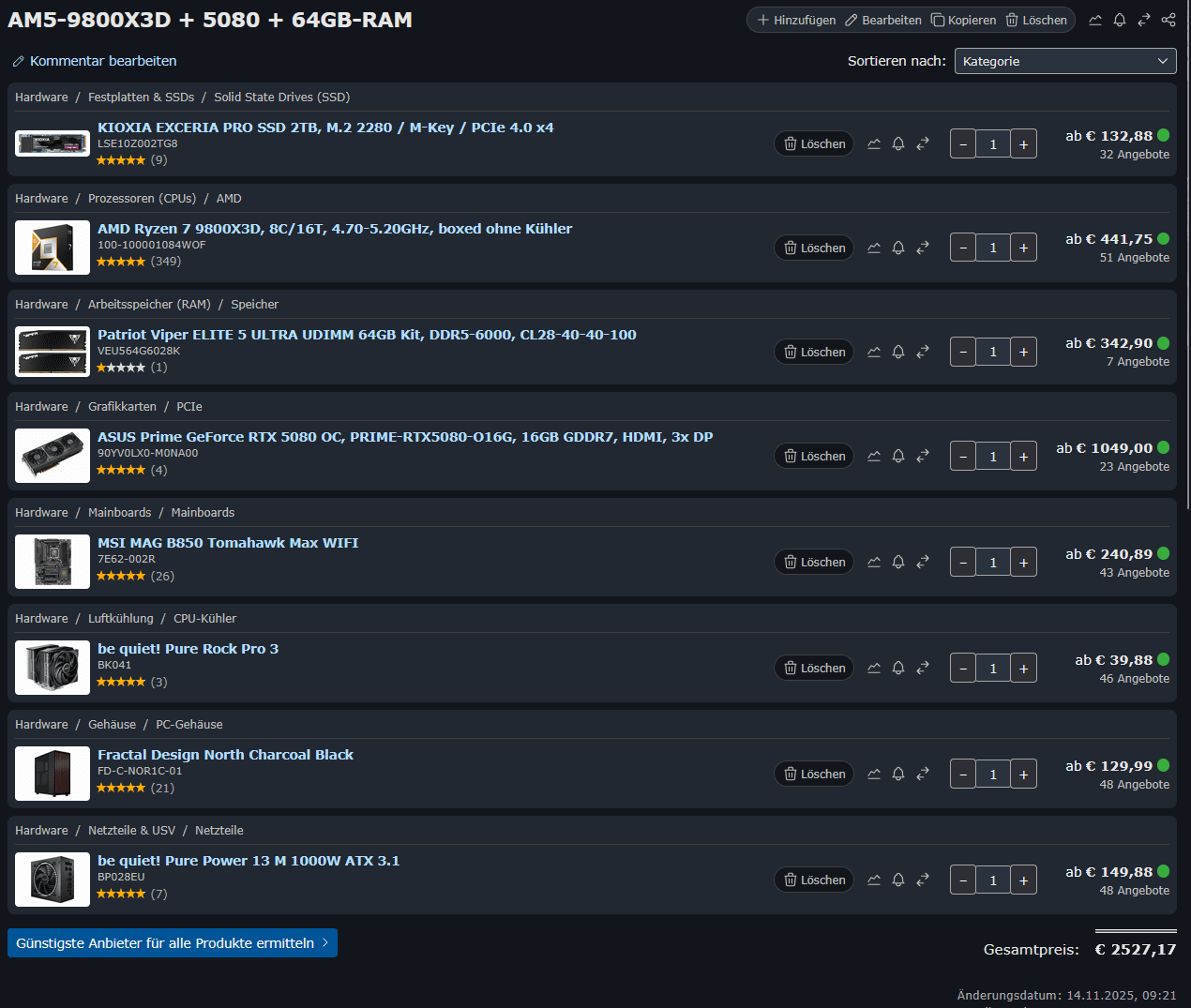Viewport: 1191px width, 1008px height.
Task: Open the AMD Ryzen 7 9800X3D product link
Action: coord(335,229)
